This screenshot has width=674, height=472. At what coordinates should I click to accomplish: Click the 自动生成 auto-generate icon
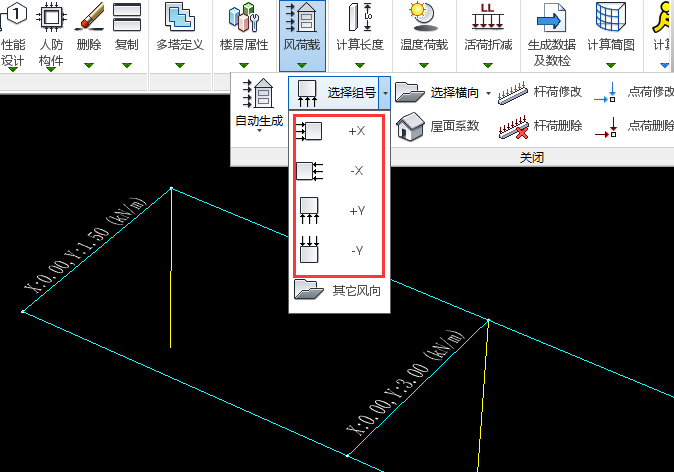point(259,94)
